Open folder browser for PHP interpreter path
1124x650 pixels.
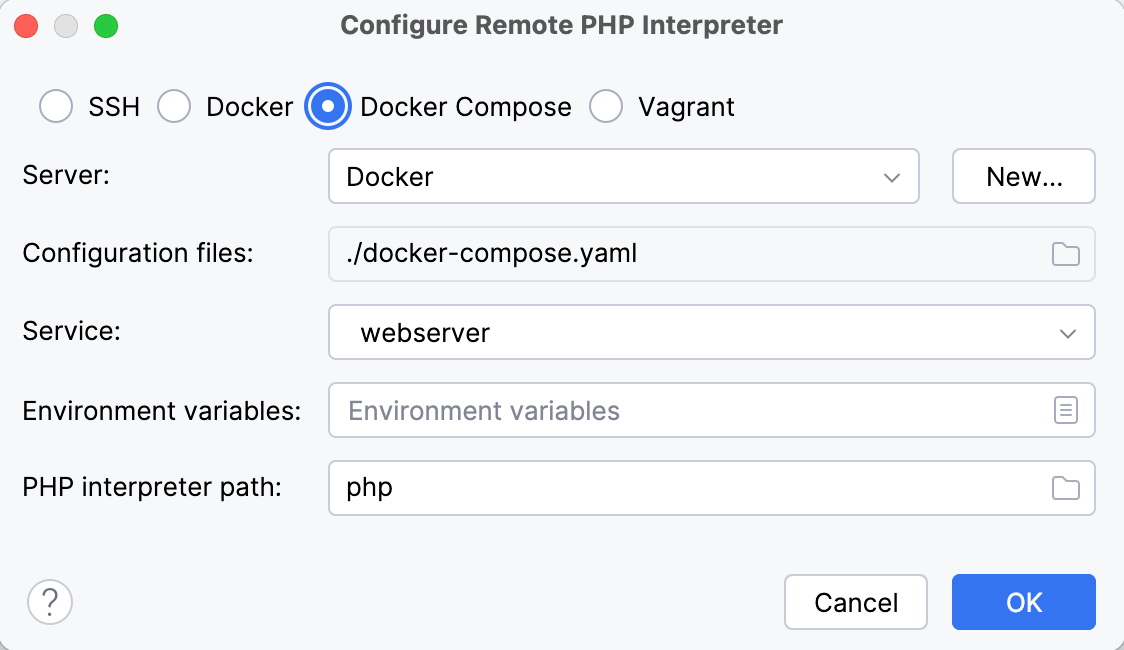point(1066,488)
